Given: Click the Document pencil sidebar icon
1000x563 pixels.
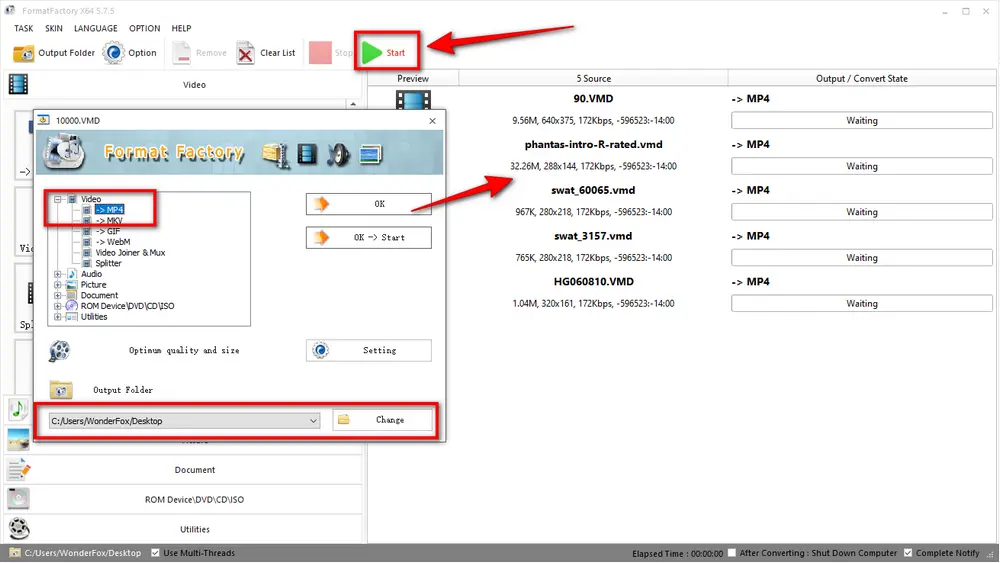Looking at the screenshot, I should click(x=18, y=469).
